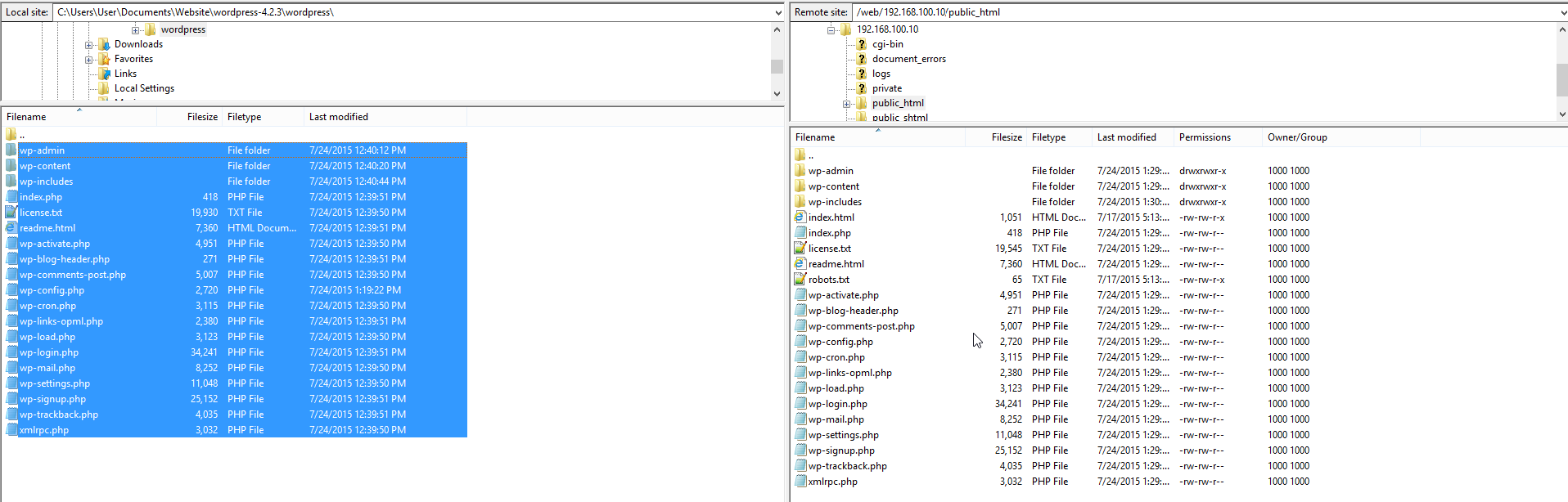Select the Downloads folder icon
The image size is (1568, 502).
click(104, 44)
